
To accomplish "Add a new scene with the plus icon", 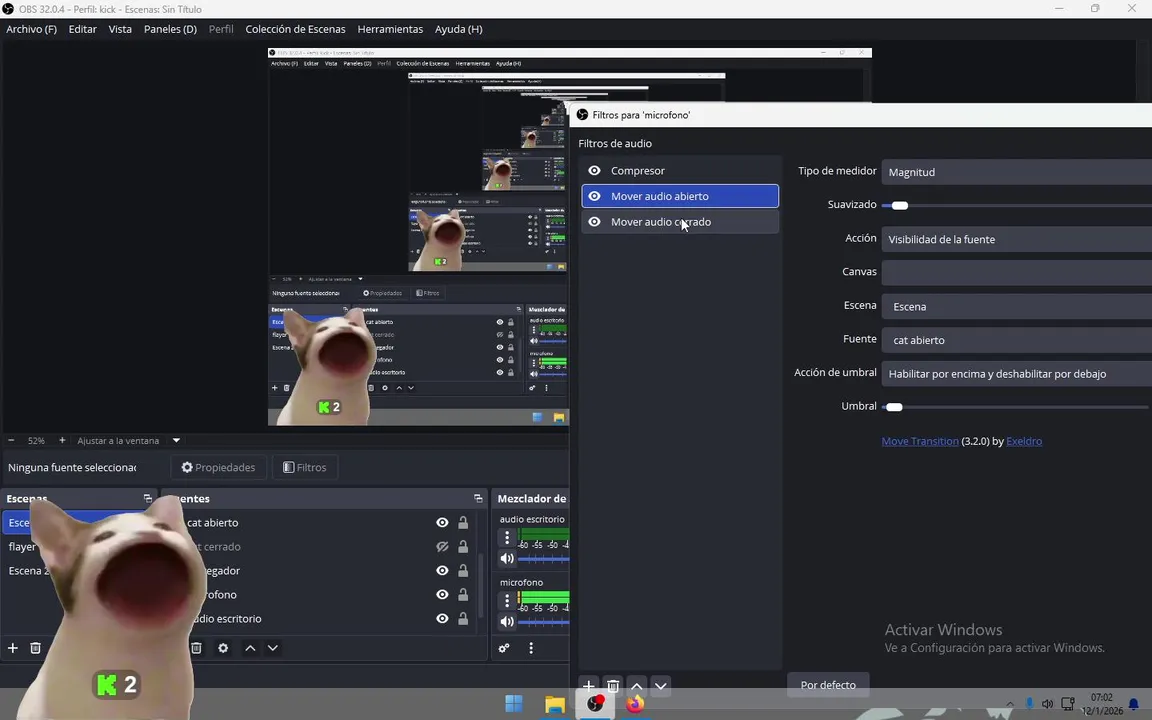I will coord(12,648).
